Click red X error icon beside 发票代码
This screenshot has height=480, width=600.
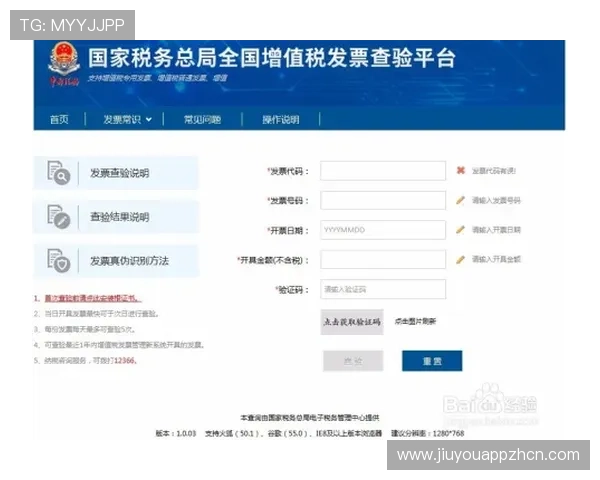(461, 170)
